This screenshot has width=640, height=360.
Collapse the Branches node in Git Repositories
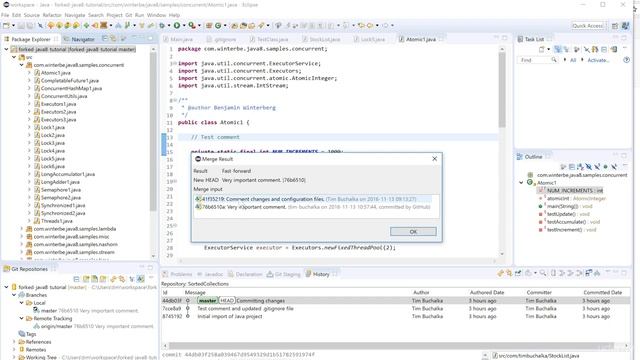[x=14, y=295]
